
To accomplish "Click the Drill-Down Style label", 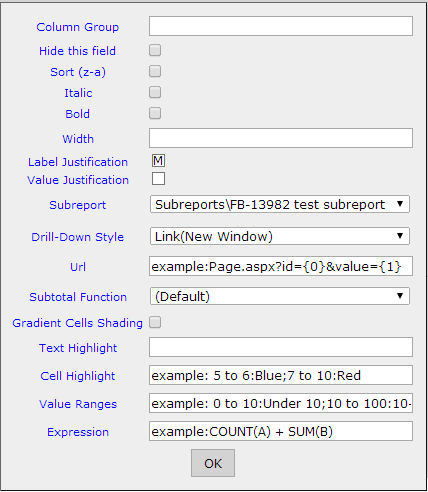I will pyautogui.click(x=78, y=237).
